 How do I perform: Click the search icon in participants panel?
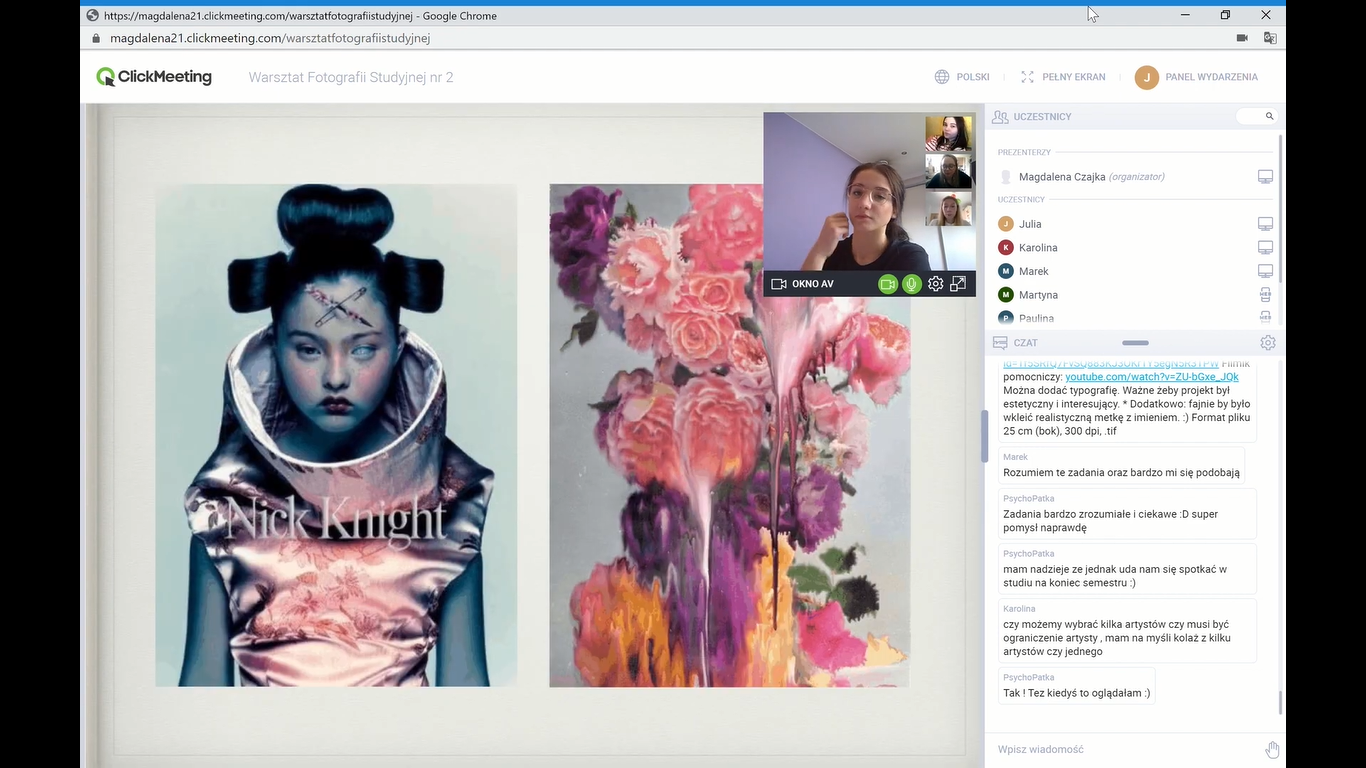1269,117
